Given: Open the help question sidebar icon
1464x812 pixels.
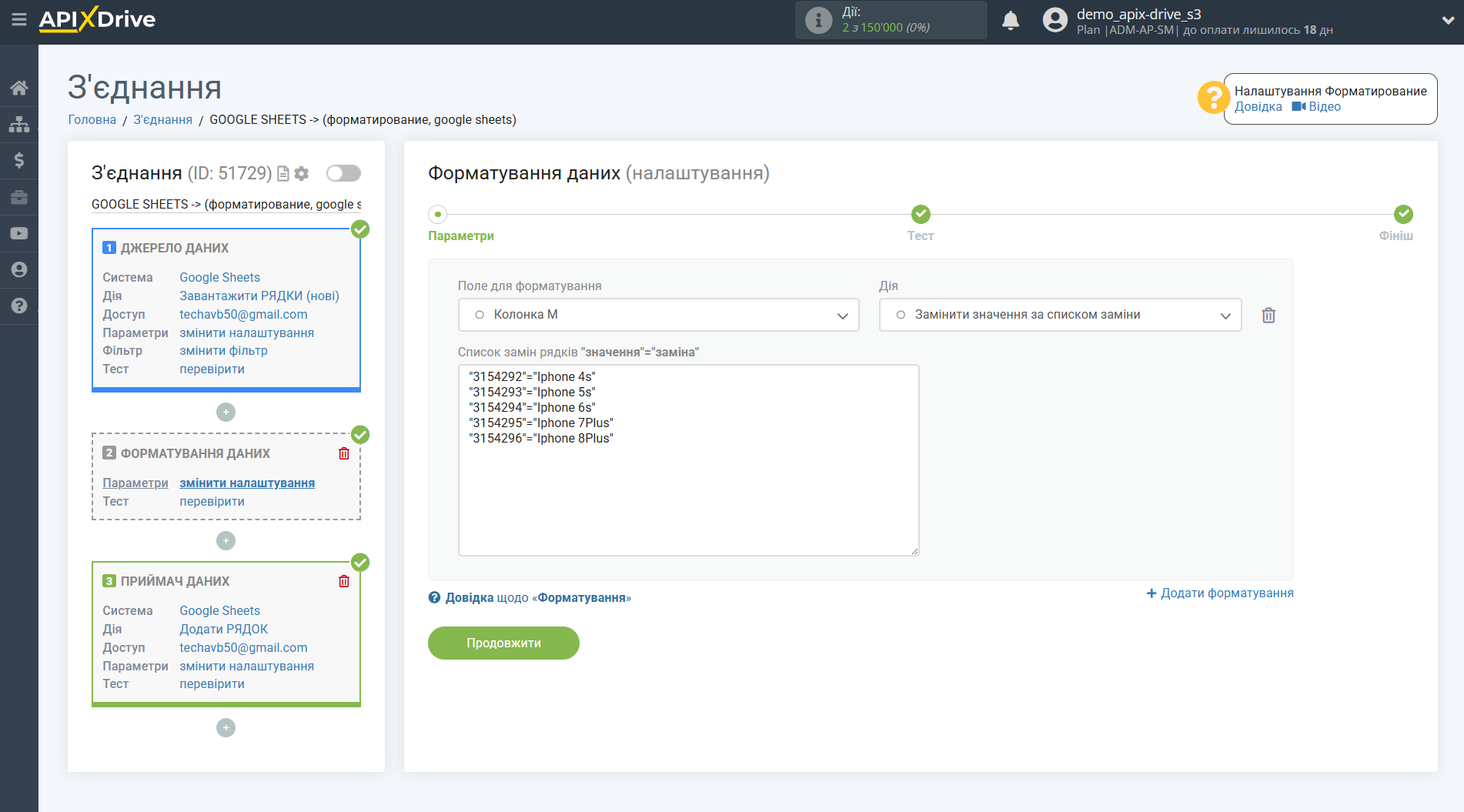Looking at the screenshot, I should tap(19, 306).
